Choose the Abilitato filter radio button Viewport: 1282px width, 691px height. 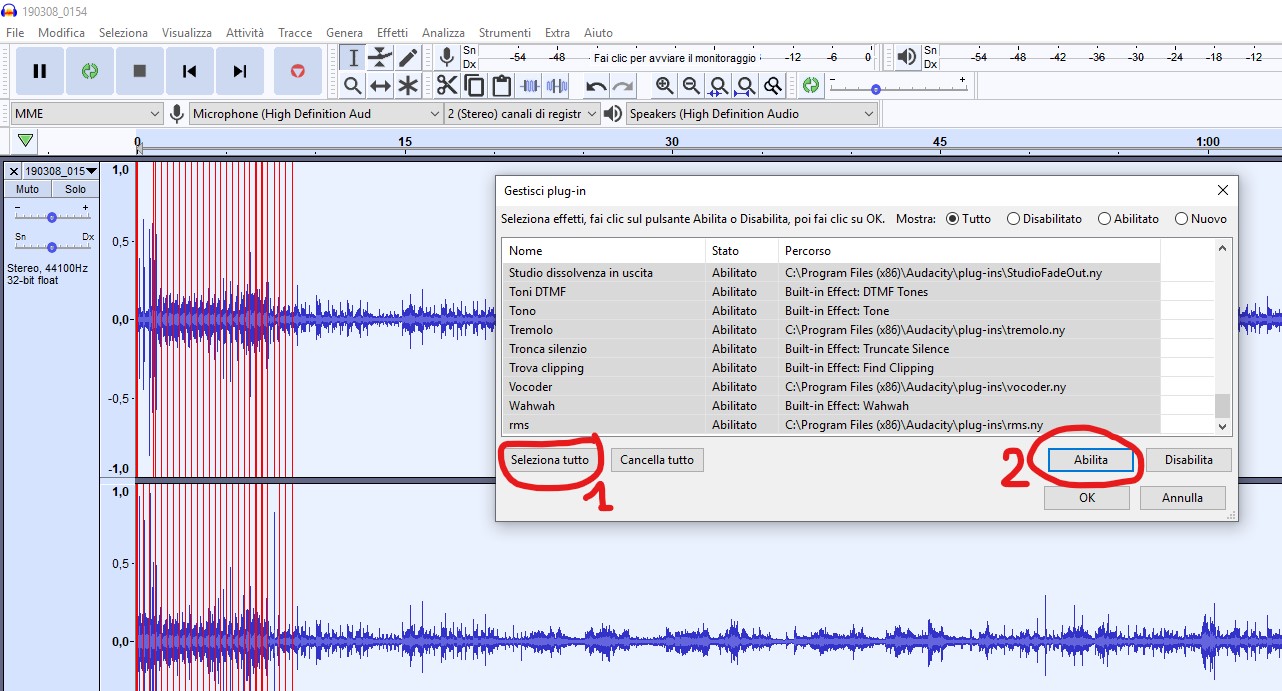tap(1105, 219)
